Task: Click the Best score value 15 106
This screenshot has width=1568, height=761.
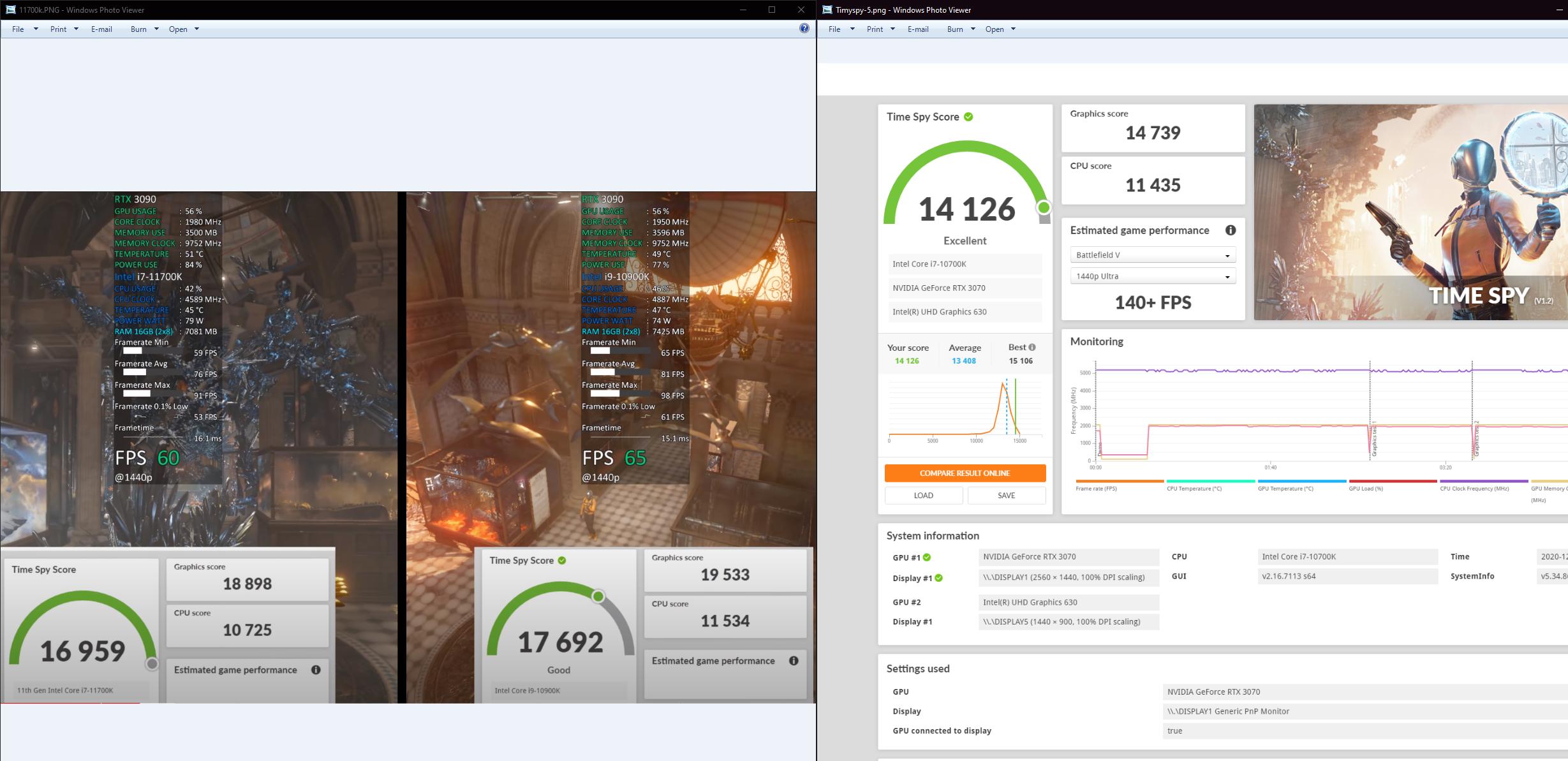Action: pyautogui.click(x=1021, y=361)
